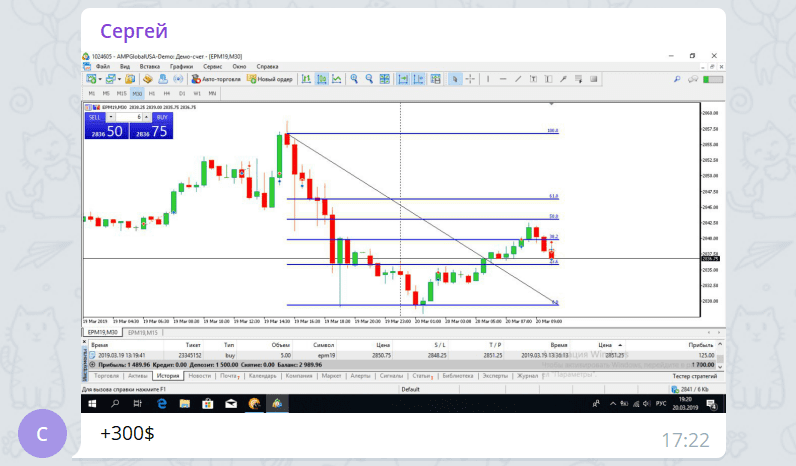The width and height of the screenshot is (796, 466).
Task: Select the EPM19,M15 chart tab
Action: [x=142, y=332]
